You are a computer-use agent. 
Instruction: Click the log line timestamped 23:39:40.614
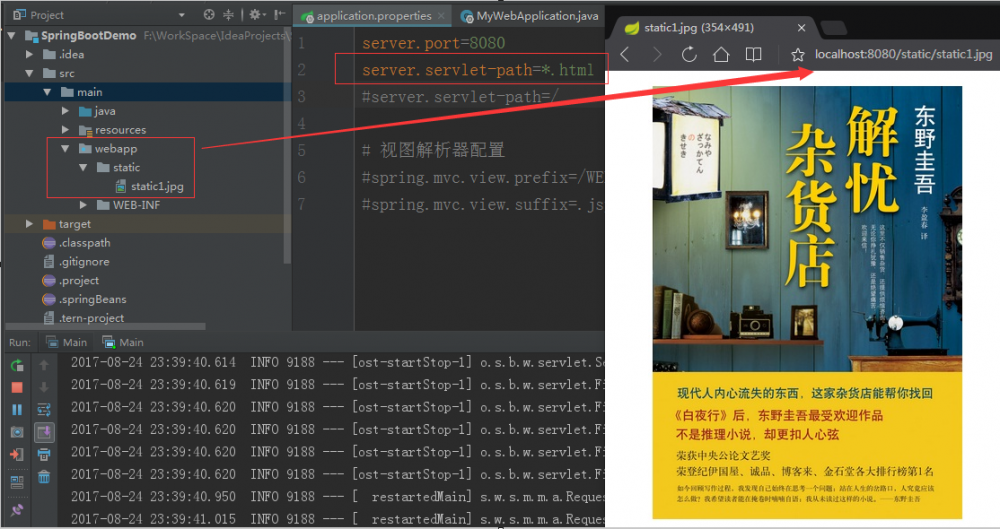[337, 362]
